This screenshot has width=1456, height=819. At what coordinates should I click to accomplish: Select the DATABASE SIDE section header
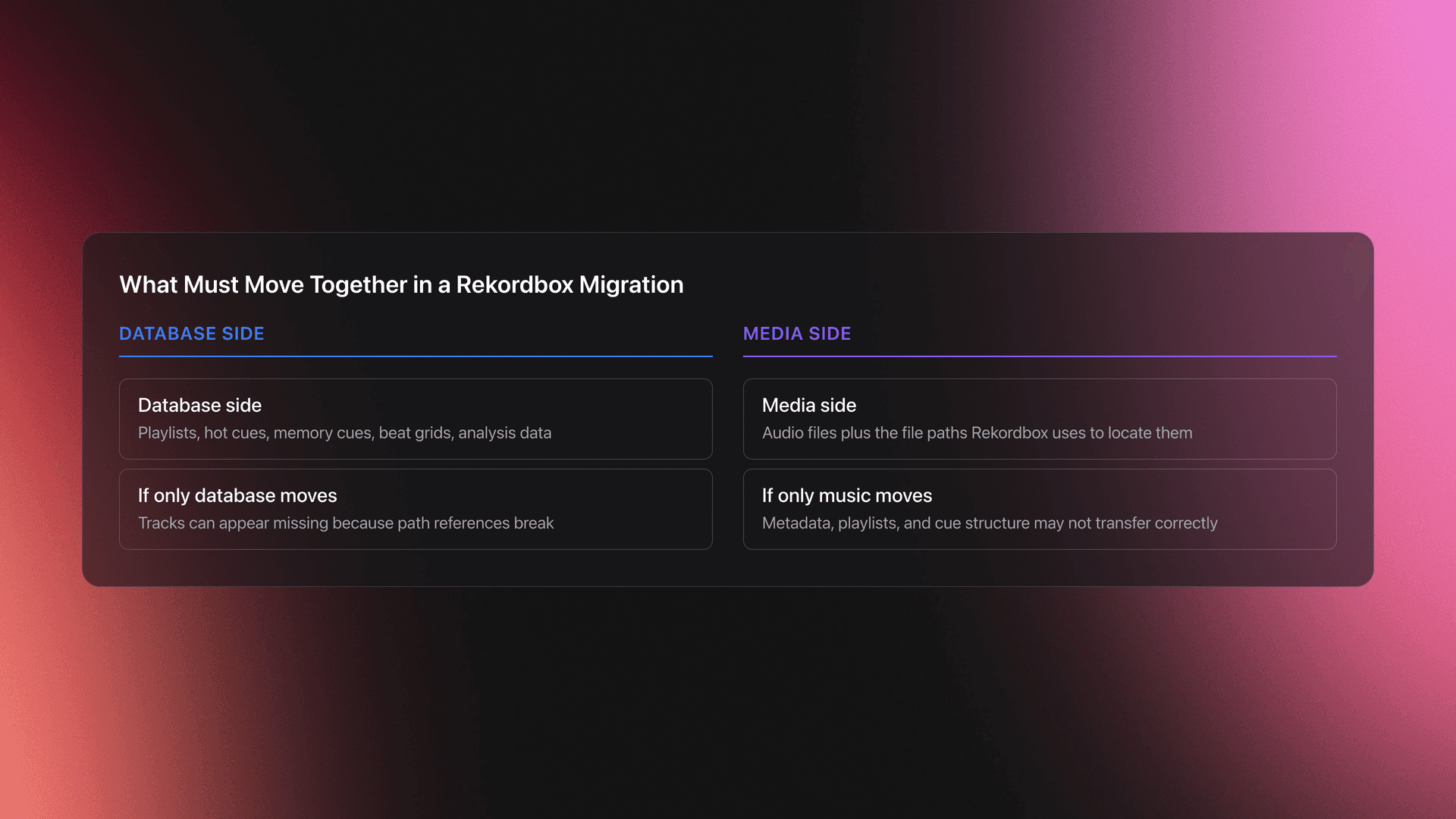point(191,334)
